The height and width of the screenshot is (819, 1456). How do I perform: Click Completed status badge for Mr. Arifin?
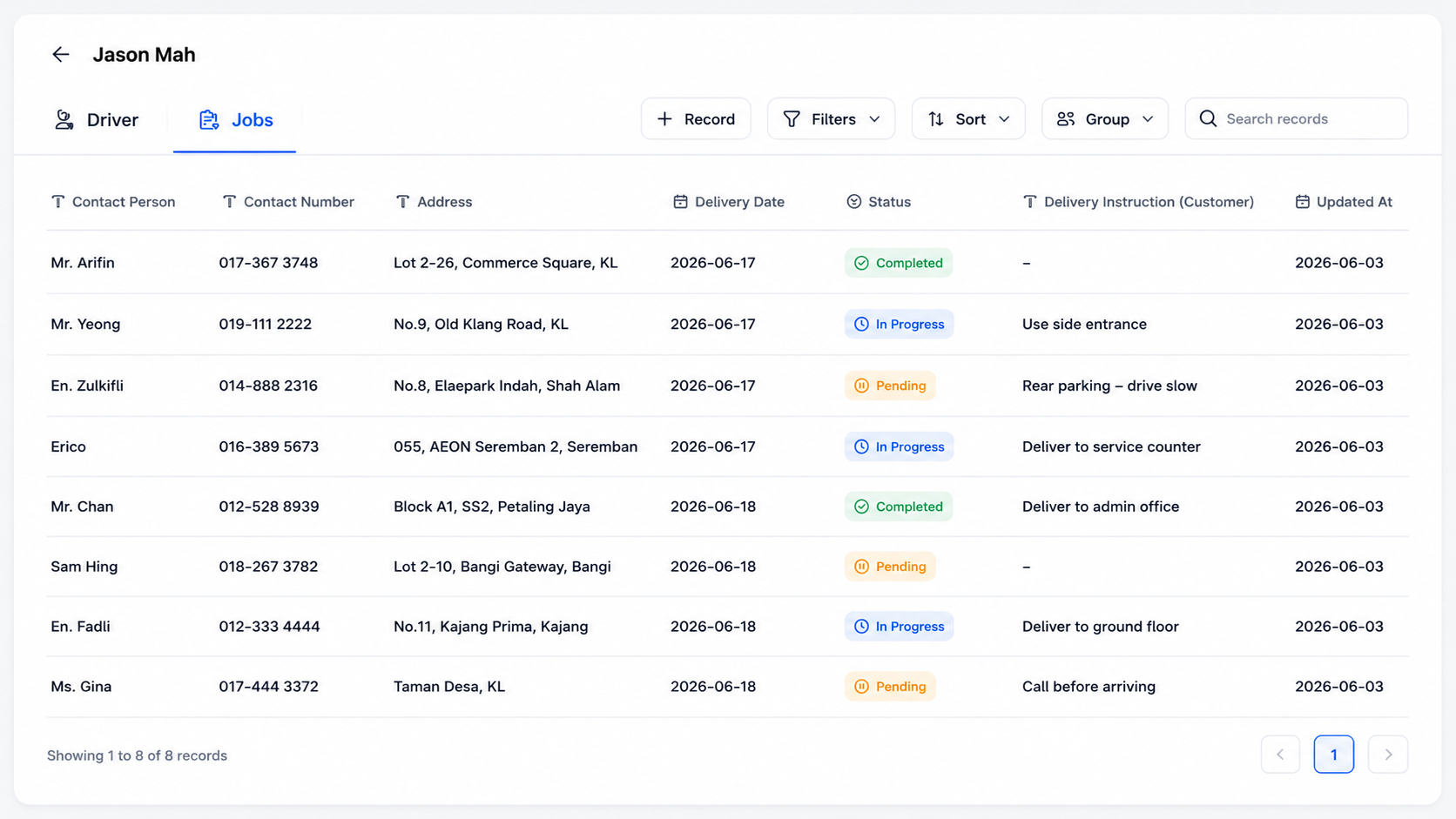point(899,263)
